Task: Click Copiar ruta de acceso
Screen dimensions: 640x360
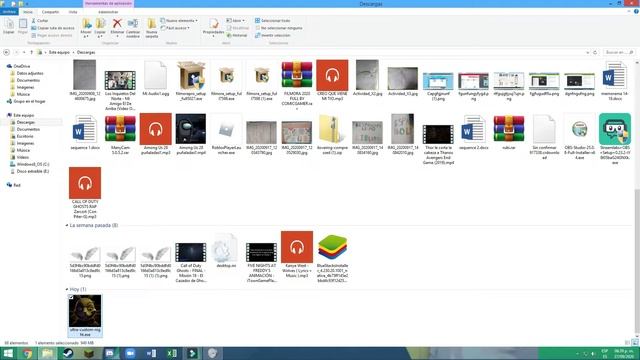Action: point(53,28)
